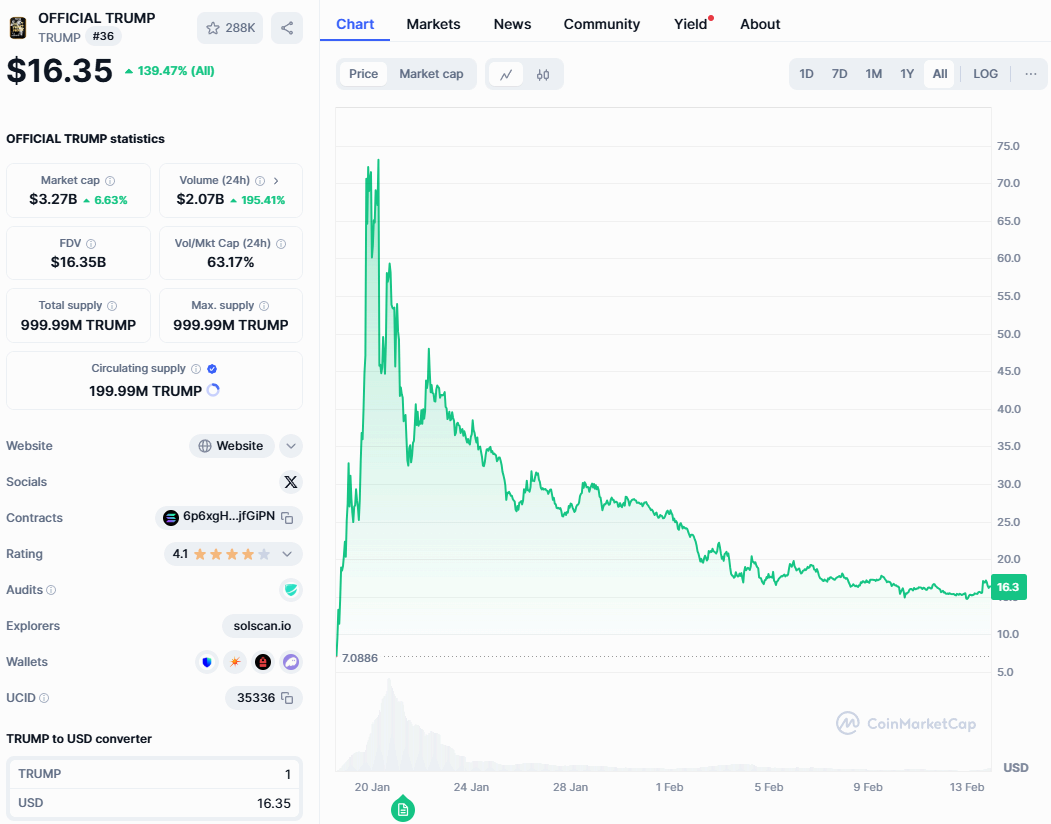Copy the contract address 6p6xgH...jfGiPN
1051x824 pixels.
click(288, 518)
